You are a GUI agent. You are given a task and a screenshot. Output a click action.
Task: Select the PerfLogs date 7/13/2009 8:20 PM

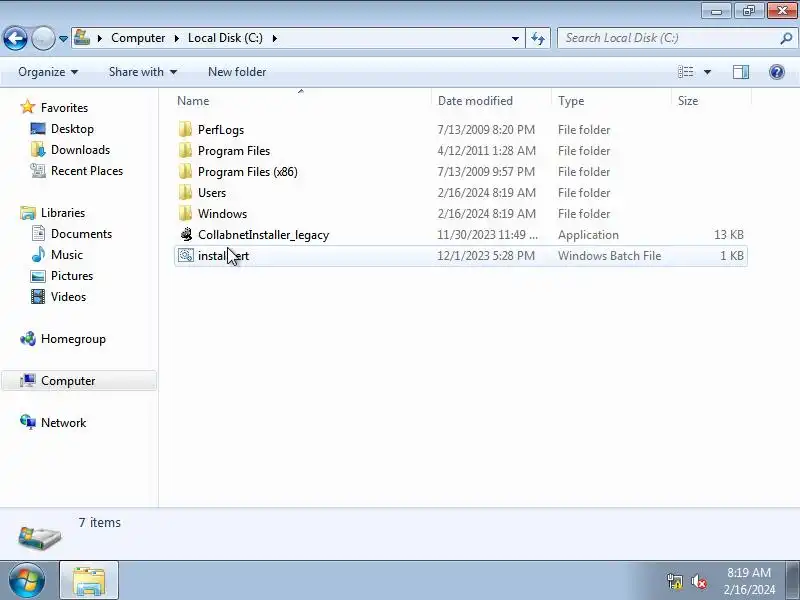pos(486,130)
